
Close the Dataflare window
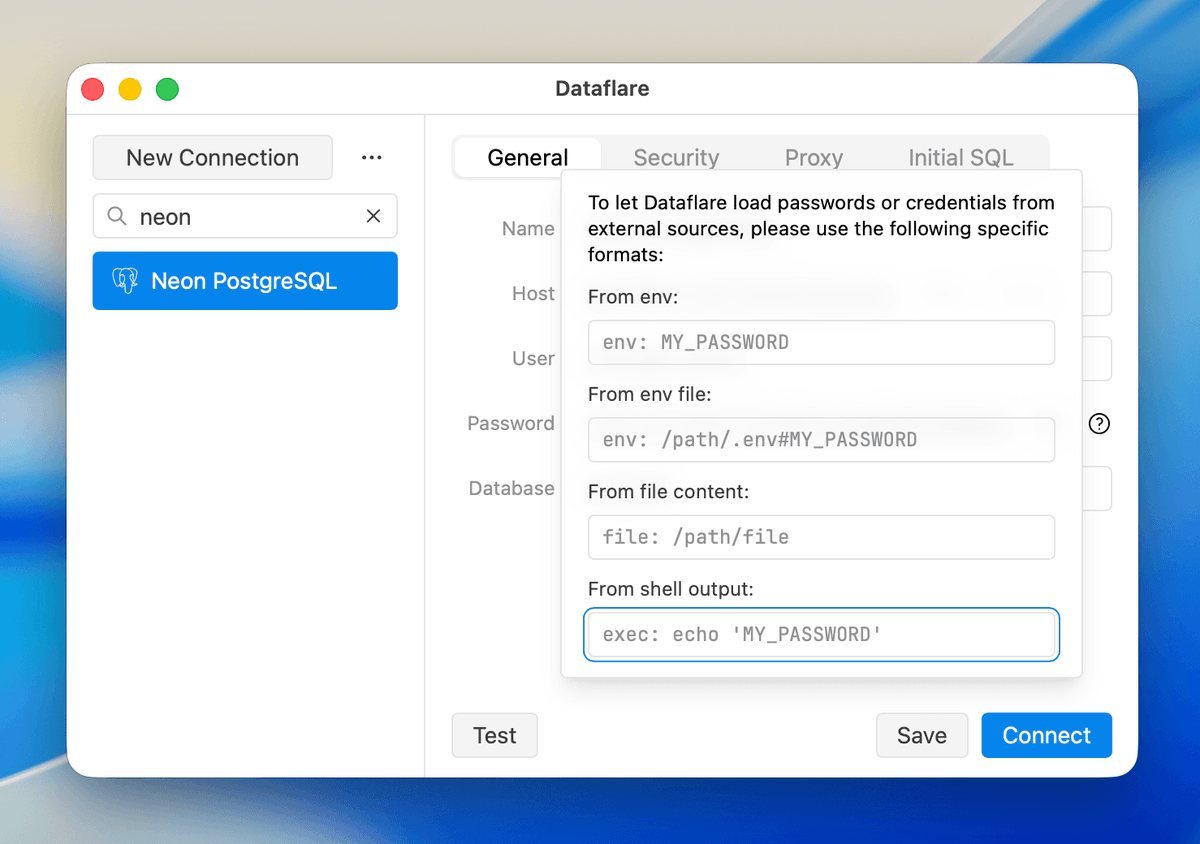point(93,89)
